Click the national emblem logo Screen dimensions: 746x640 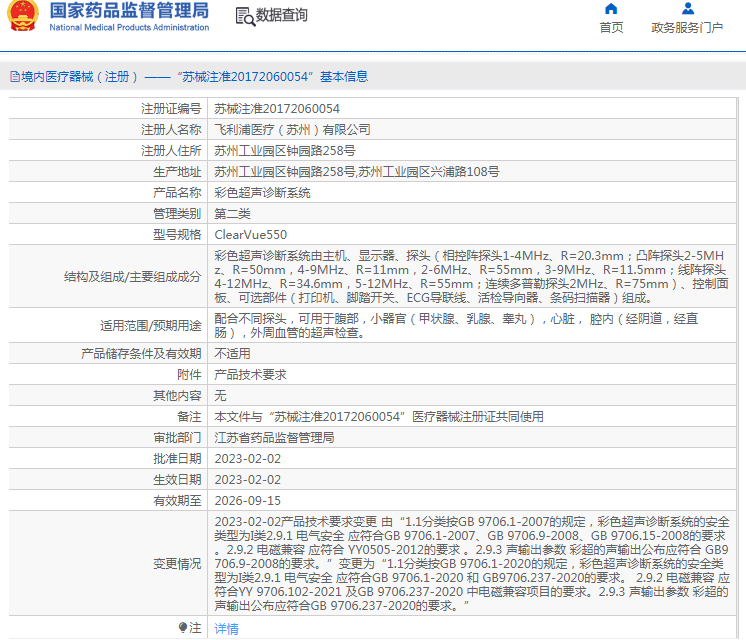22,16
